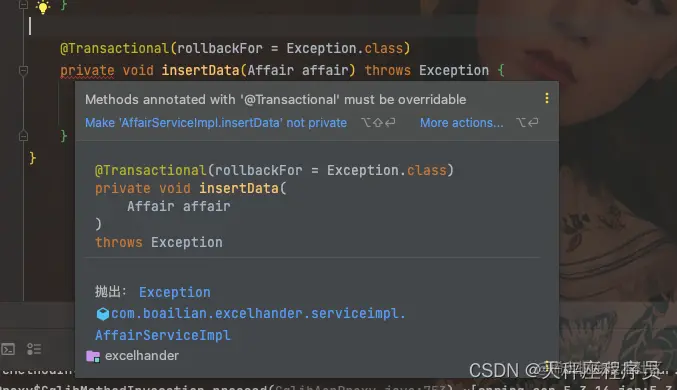Click the 'insertData' method name in editor
The image size is (677, 390).
coord(200,70)
